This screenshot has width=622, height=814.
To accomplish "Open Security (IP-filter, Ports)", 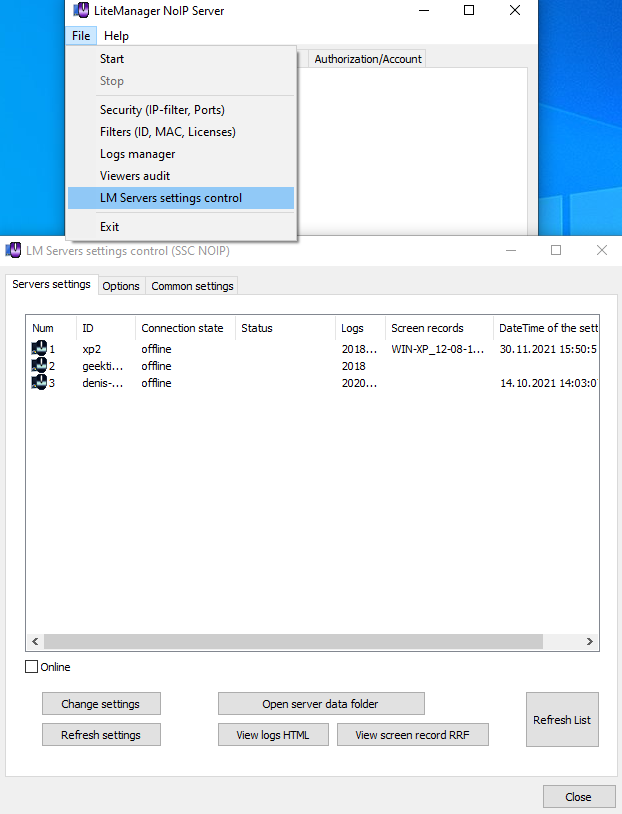I will pos(181,110).
